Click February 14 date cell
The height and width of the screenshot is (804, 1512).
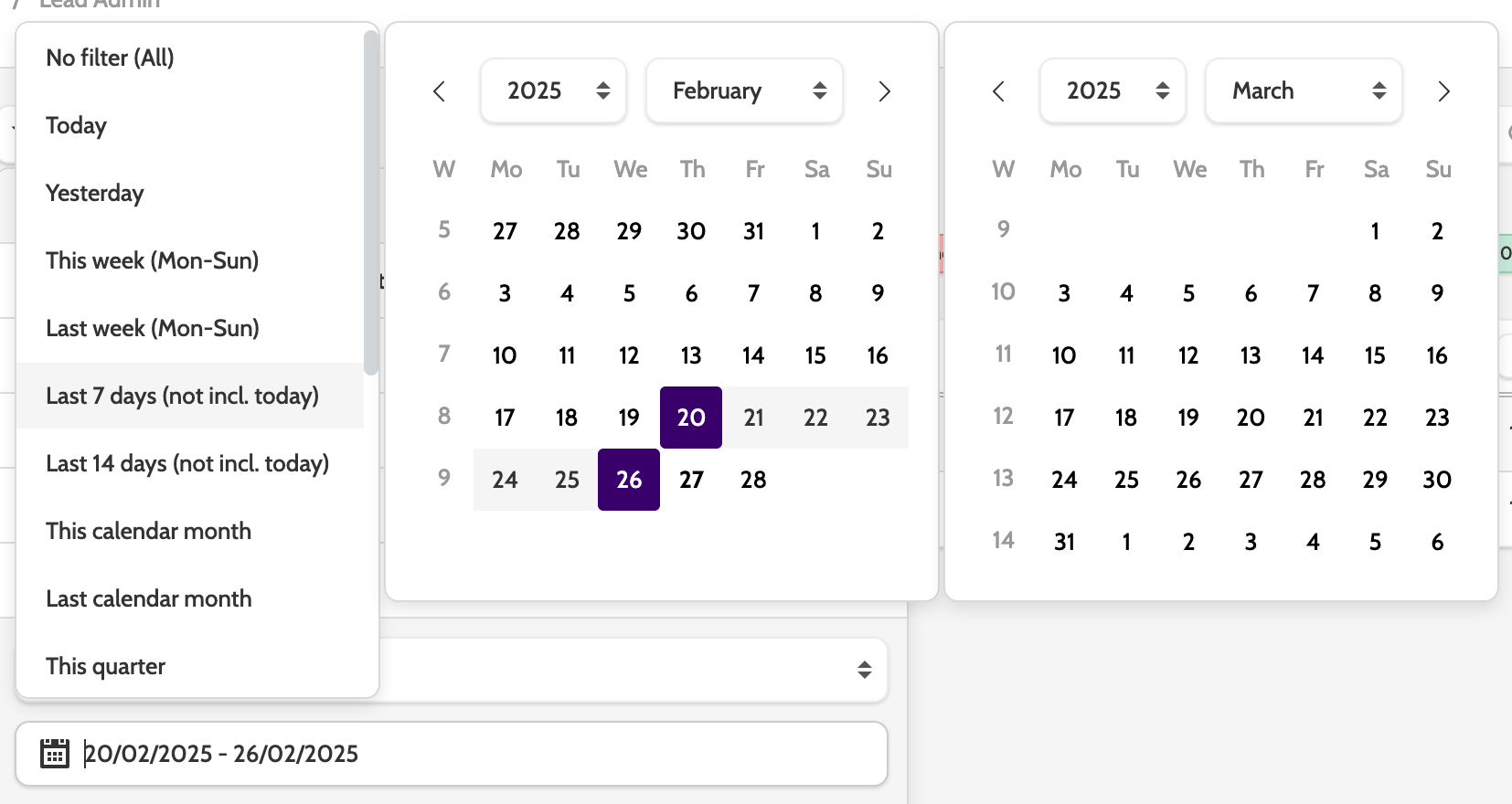click(x=753, y=355)
